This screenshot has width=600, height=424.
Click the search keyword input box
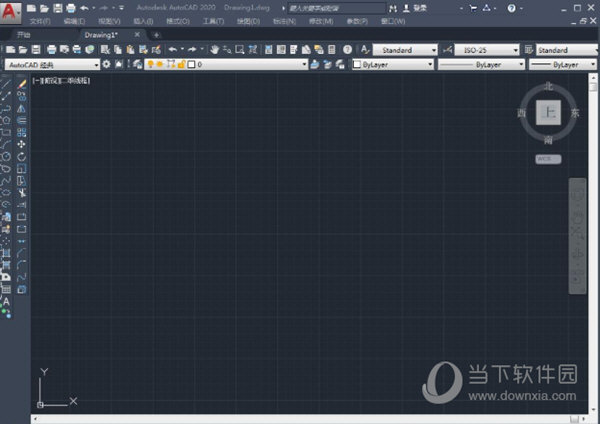click(x=337, y=8)
